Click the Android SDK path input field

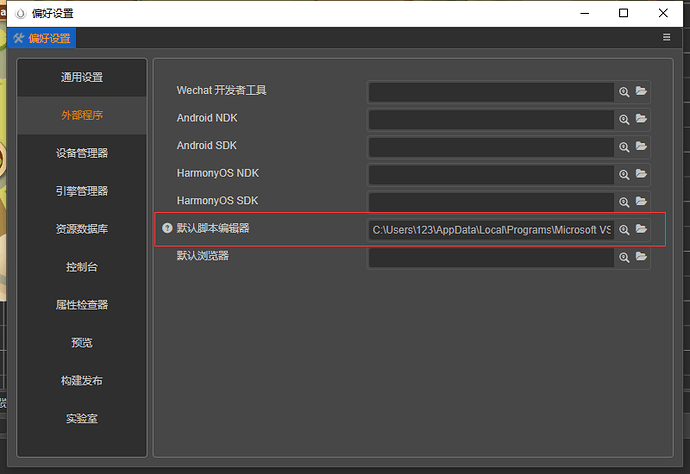(491, 147)
